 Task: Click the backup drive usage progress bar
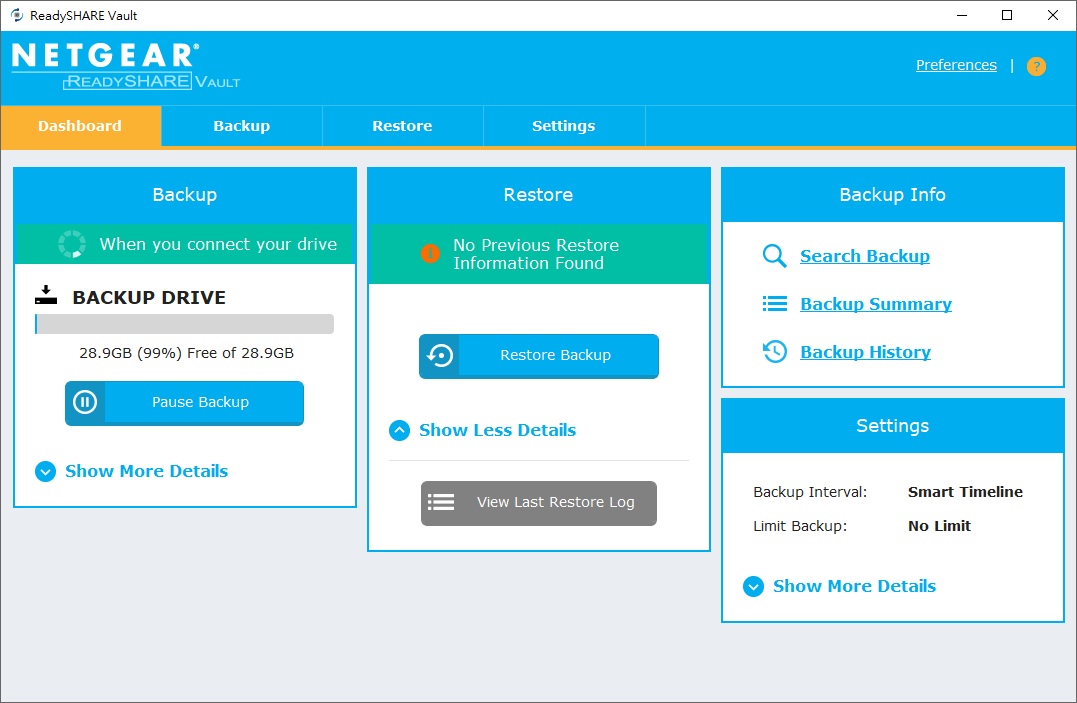(184, 324)
